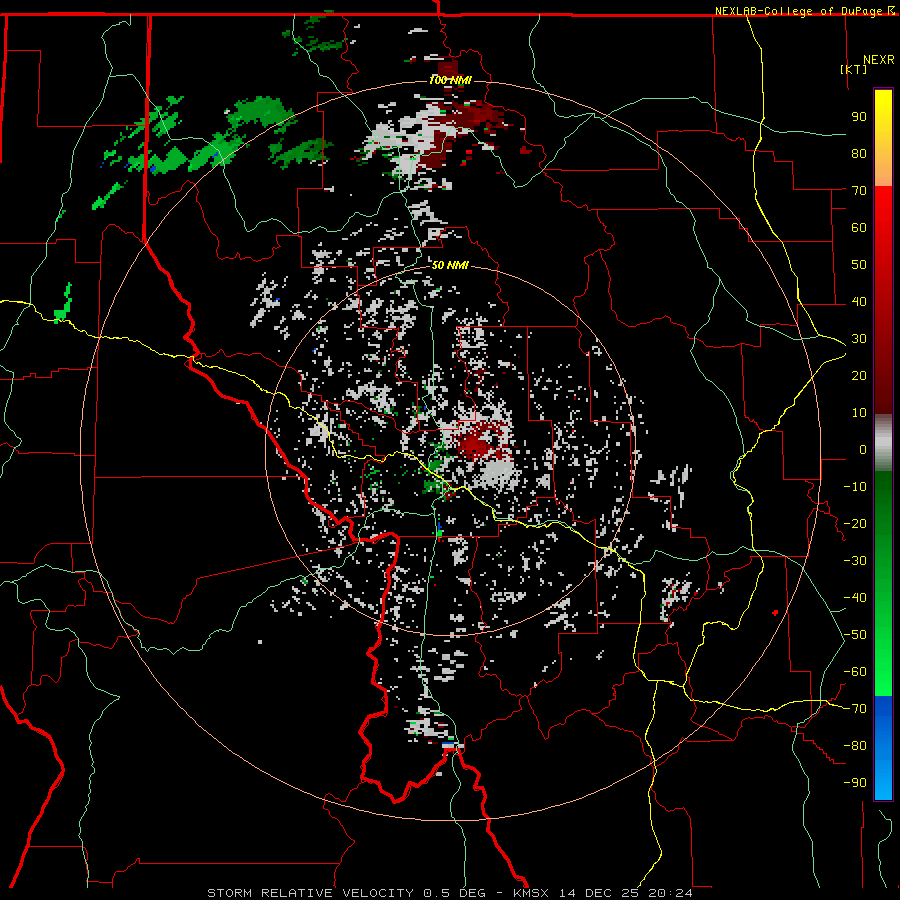The image size is (900, 900).
Task: Click the 14 DEC 25 date text
Action: click(x=599, y=893)
